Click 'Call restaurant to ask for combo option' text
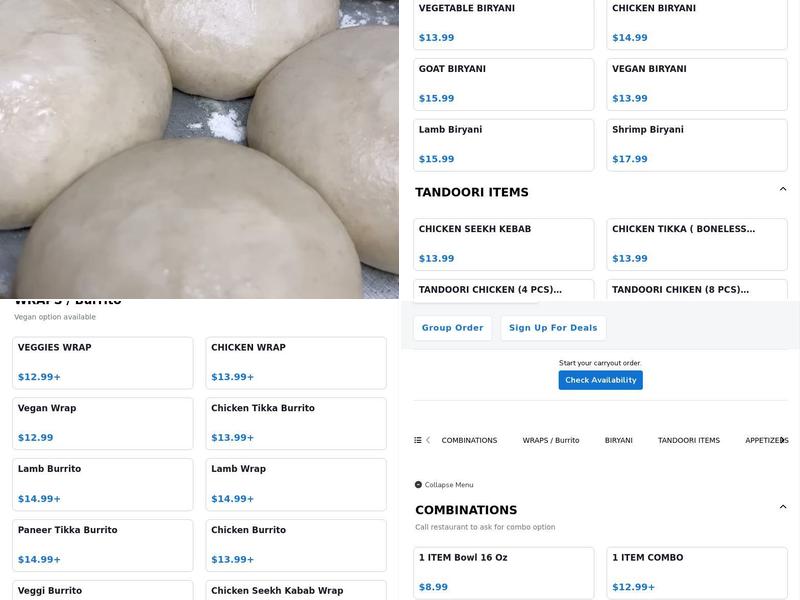 (x=485, y=527)
